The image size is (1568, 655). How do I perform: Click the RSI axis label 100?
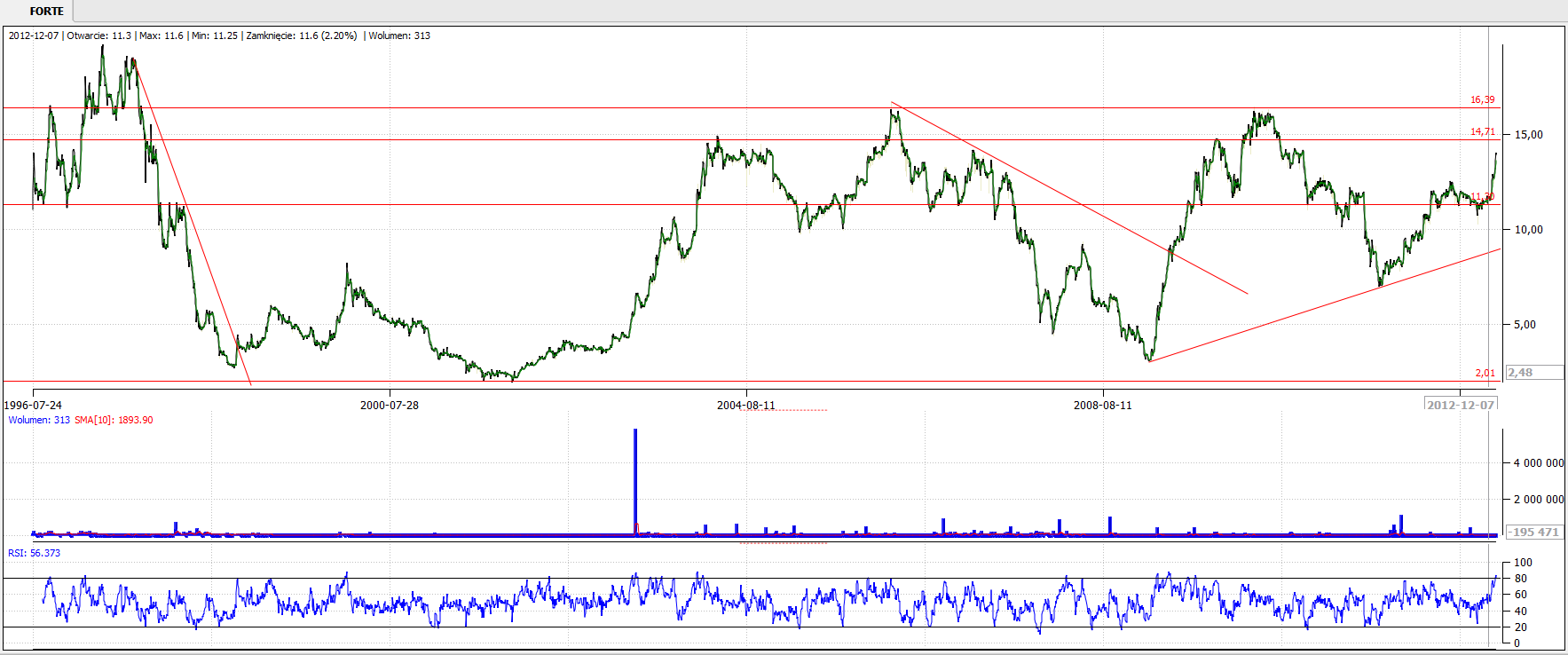[1523, 562]
